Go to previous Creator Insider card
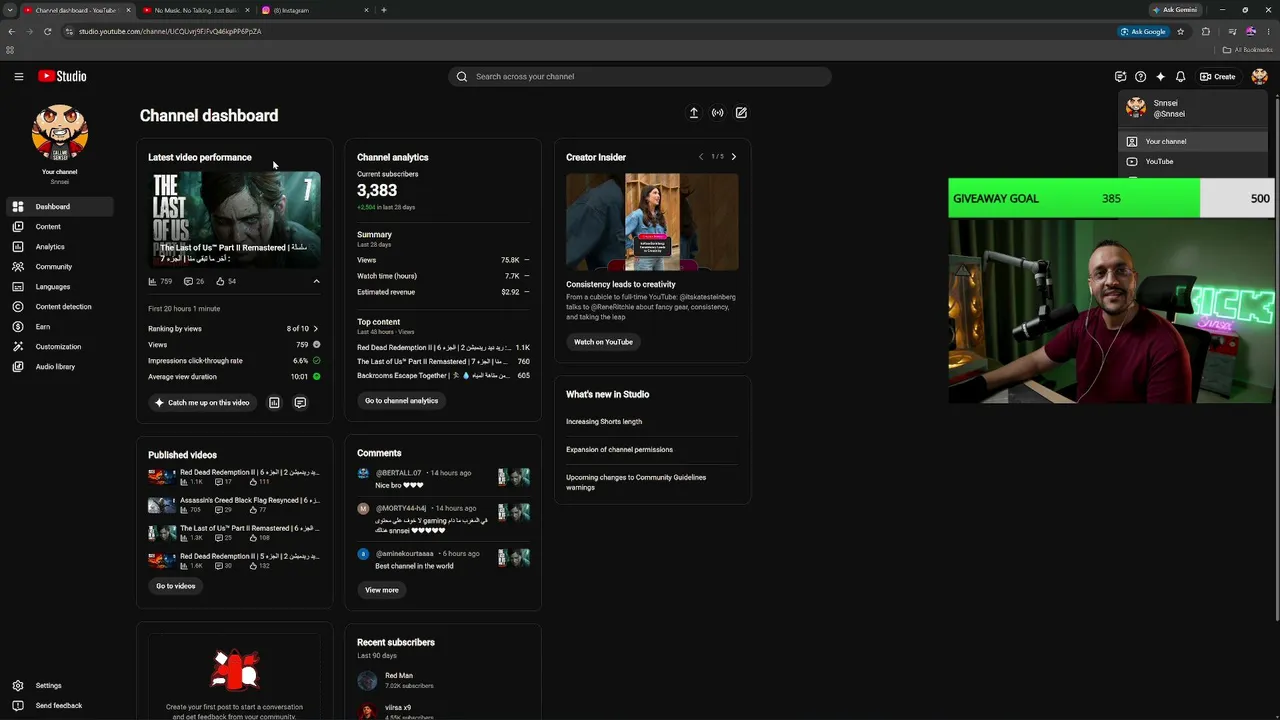This screenshot has height=720, width=1280. 701,157
